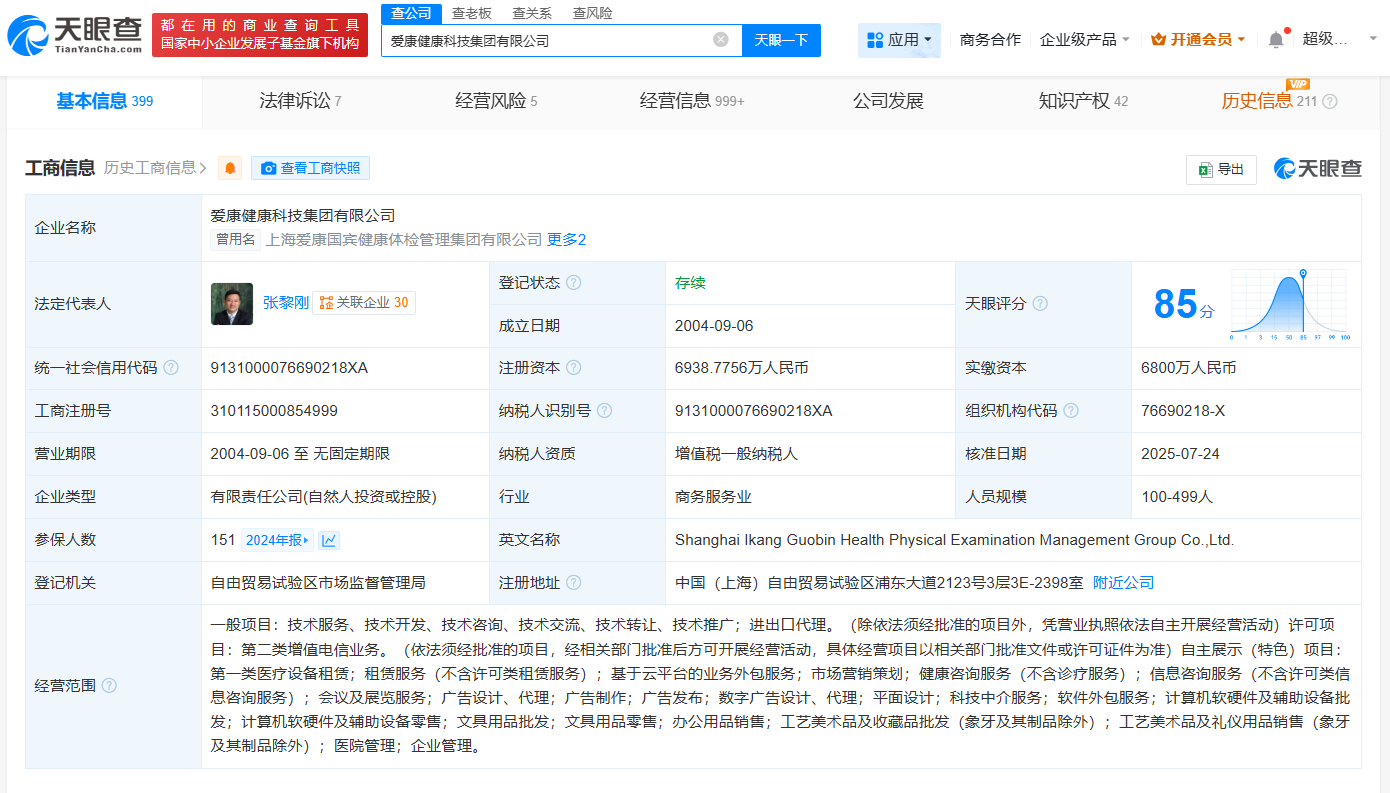1390x793 pixels.
Task: Click the 天眼一下 search button
Action: [x=781, y=40]
